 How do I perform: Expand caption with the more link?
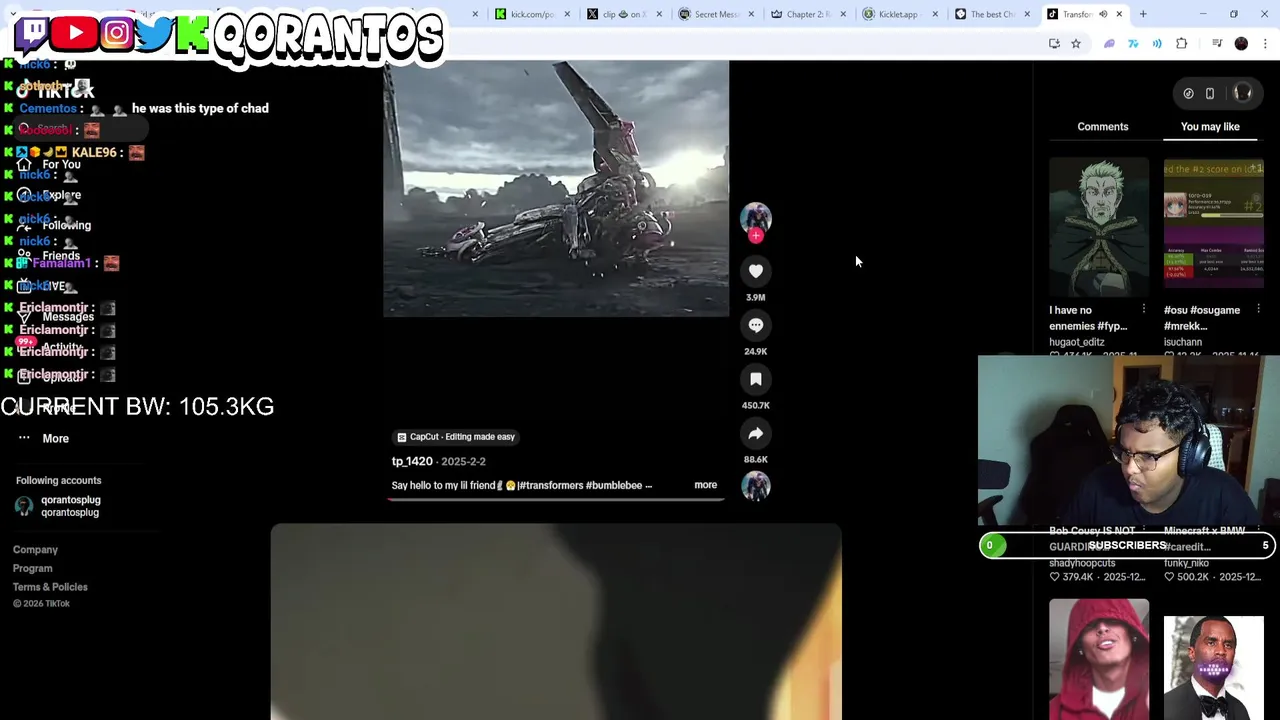coord(705,485)
